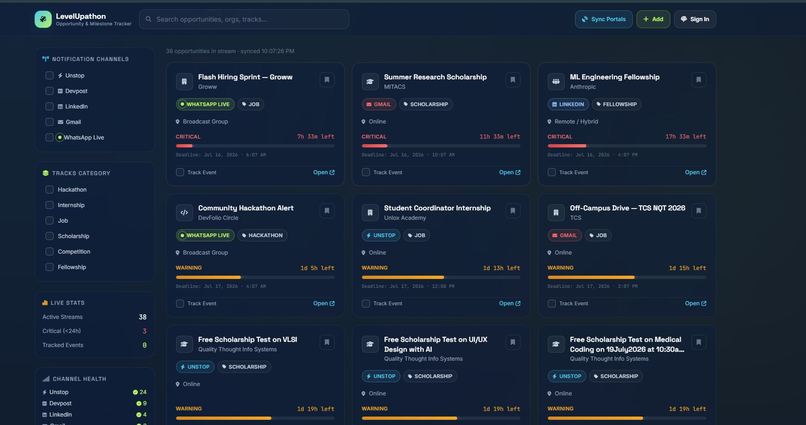Click the HACKATHON tag on Community Hackathon Alert

click(262, 235)
